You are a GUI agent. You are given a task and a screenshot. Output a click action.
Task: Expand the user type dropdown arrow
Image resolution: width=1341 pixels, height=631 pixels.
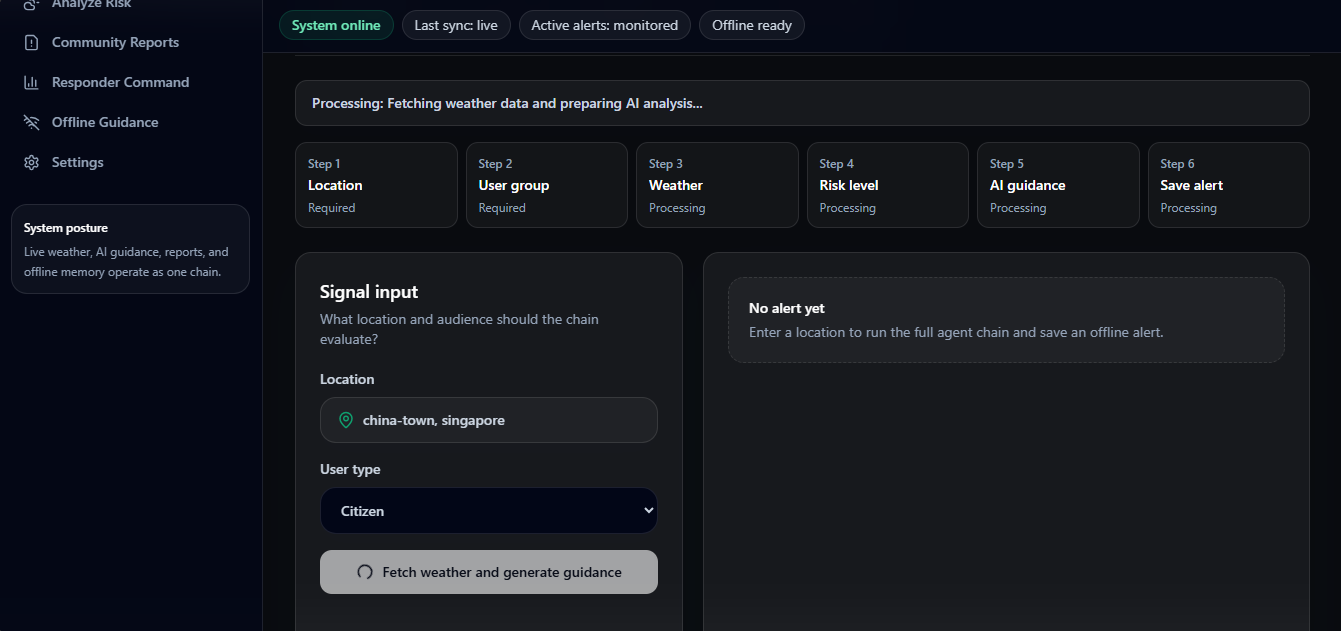[x=647, y=510]
